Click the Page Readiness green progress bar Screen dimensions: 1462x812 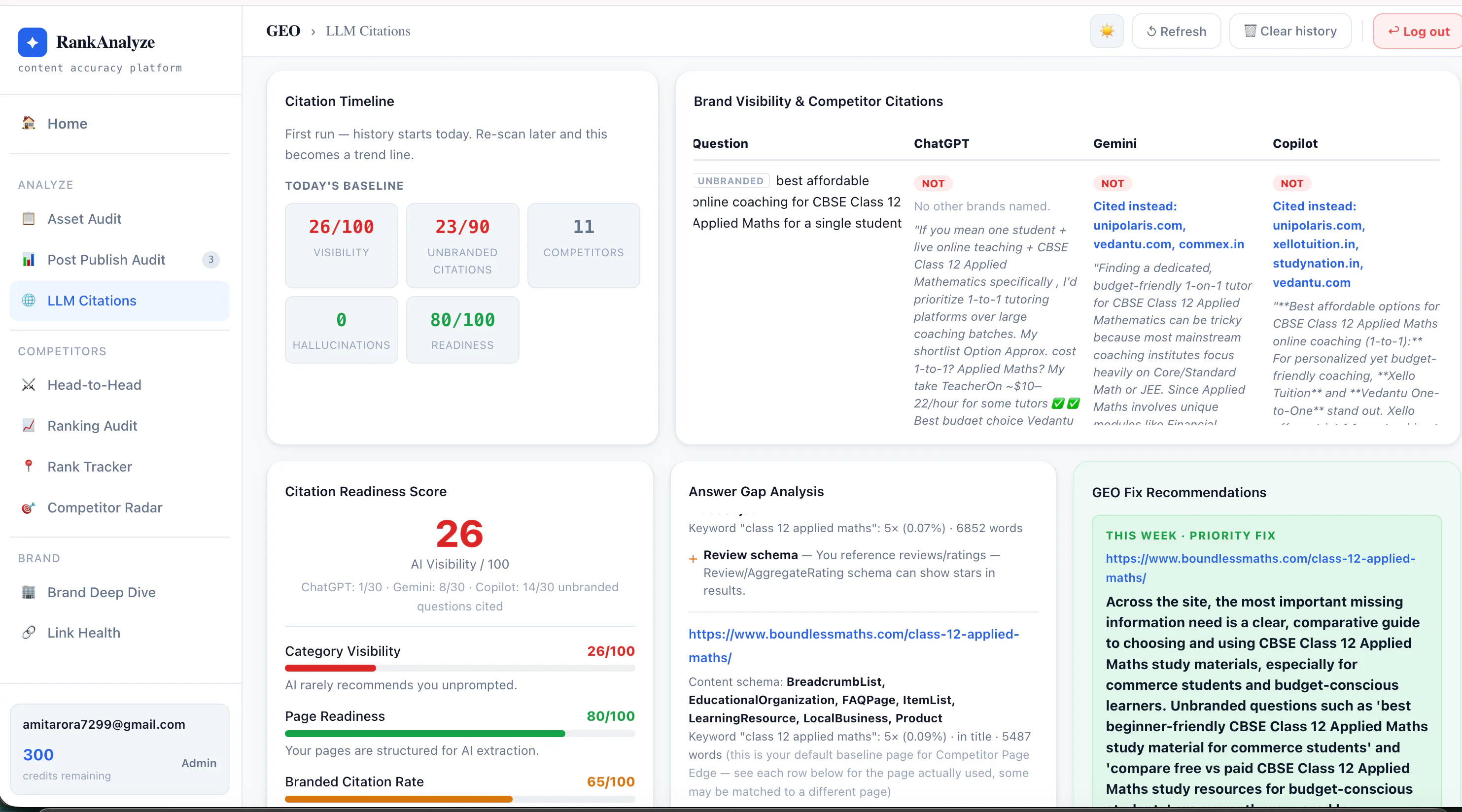[460, 734]
